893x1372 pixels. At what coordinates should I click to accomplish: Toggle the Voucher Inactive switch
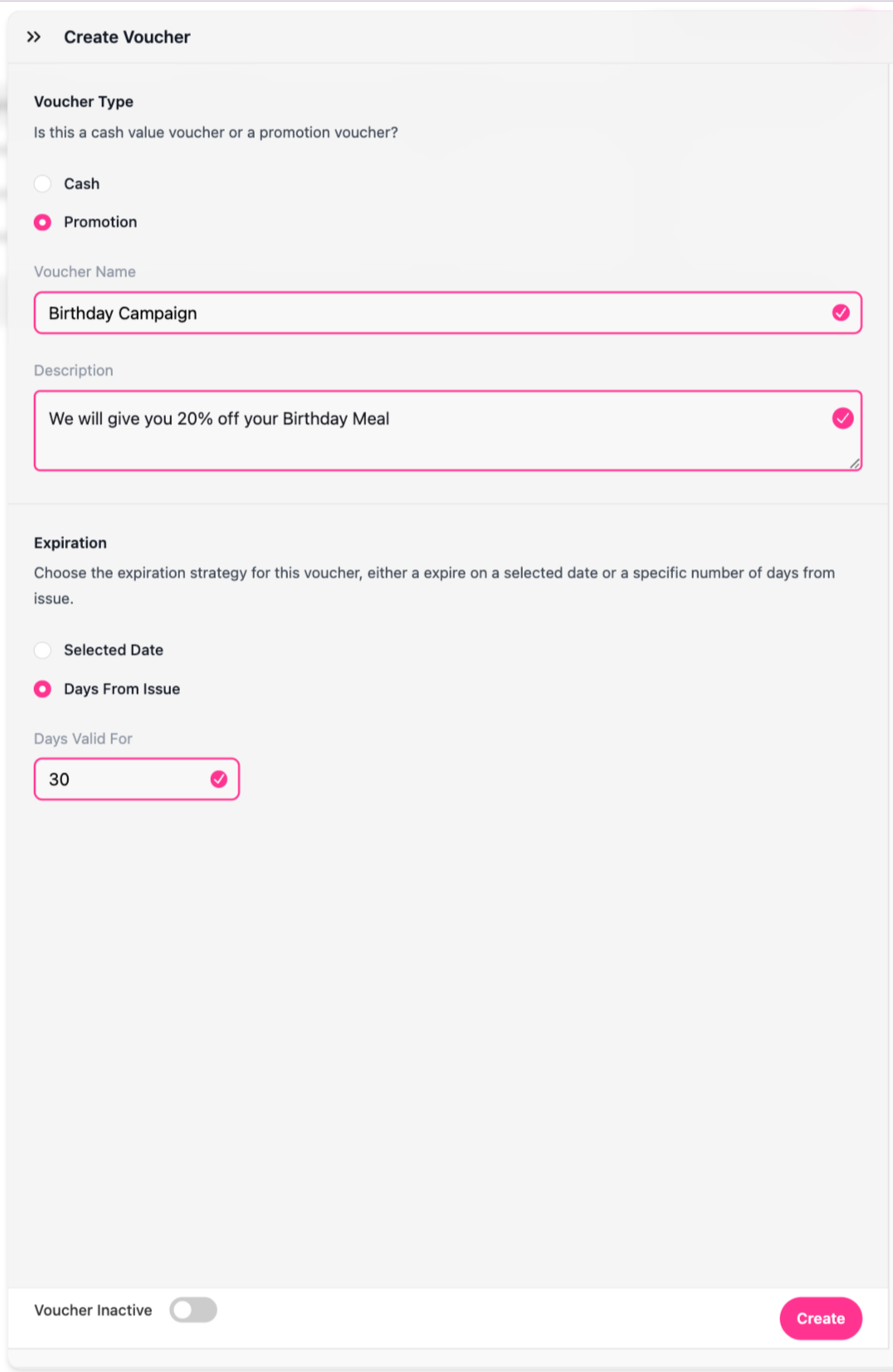[193, 1310]
